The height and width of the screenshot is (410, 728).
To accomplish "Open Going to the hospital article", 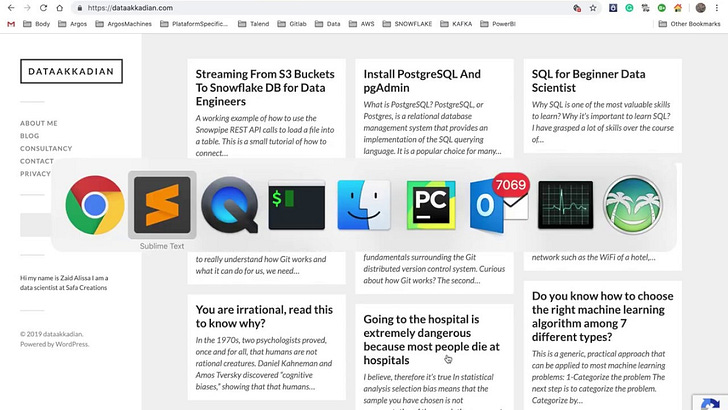I will pos(431,339).
